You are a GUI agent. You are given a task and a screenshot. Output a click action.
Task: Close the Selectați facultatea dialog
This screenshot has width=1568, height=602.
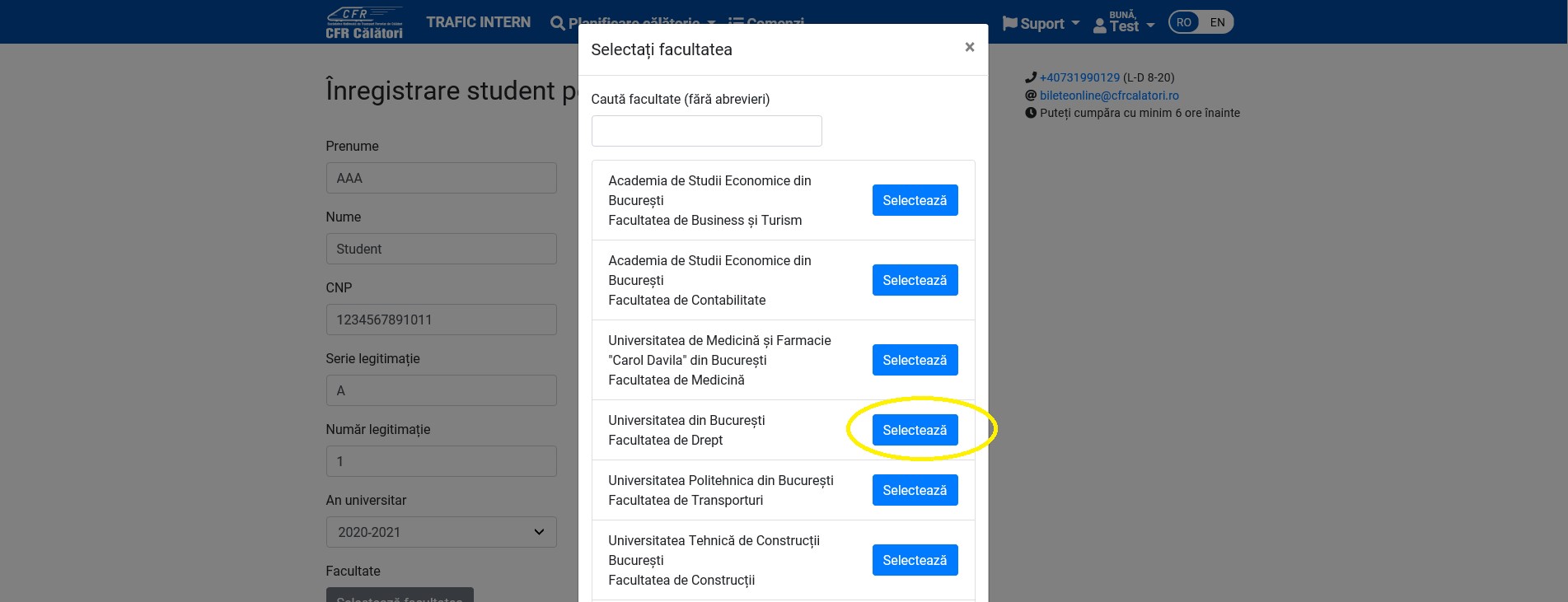970,48
